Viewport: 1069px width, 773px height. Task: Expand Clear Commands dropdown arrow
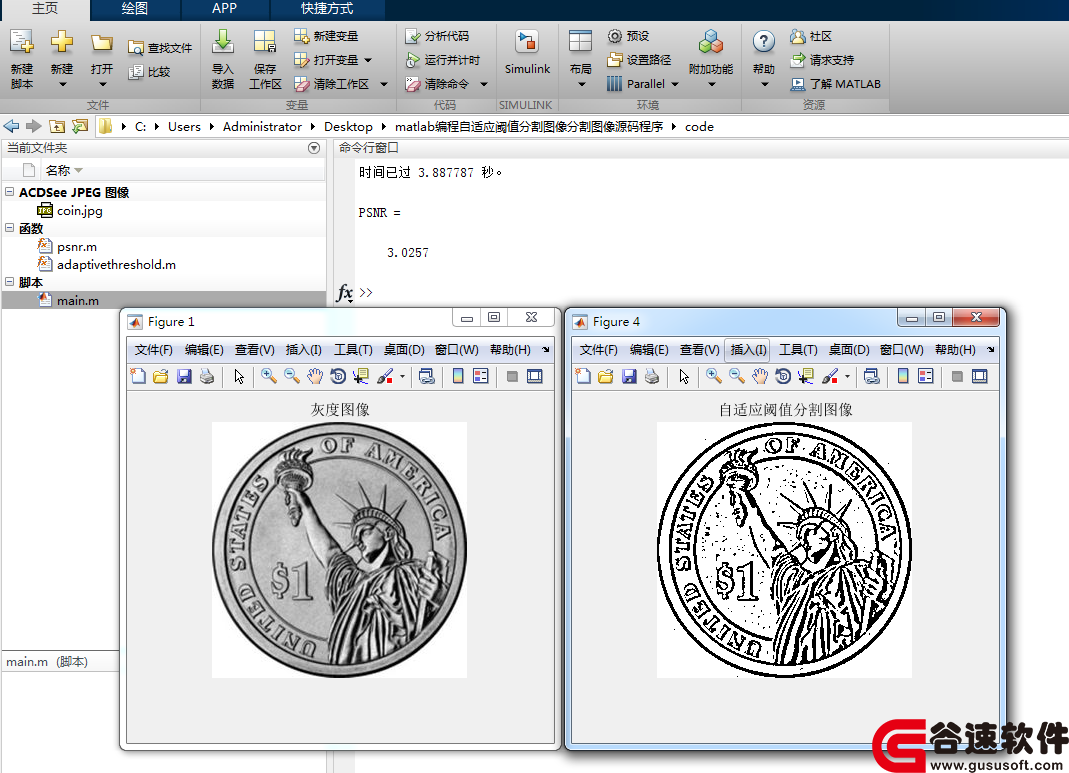(x=484, y=84)
